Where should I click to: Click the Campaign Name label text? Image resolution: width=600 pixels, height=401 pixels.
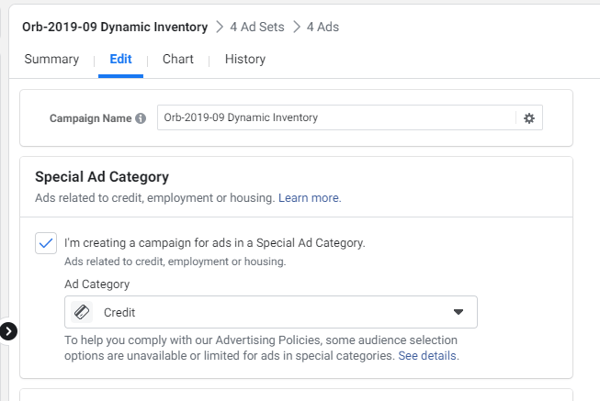[x=90, y=119]
